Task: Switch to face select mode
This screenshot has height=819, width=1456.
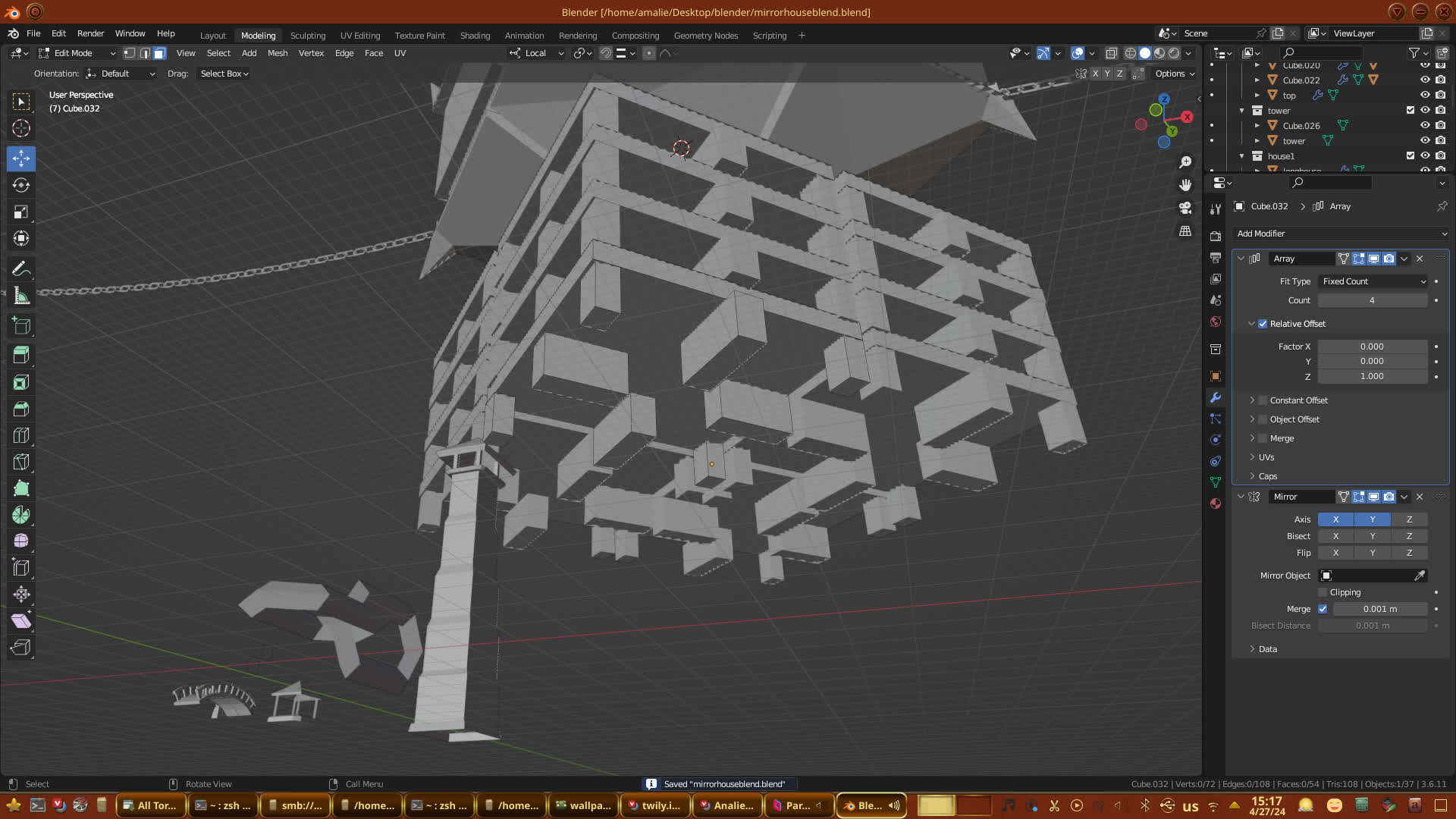Action: point(159,53)
